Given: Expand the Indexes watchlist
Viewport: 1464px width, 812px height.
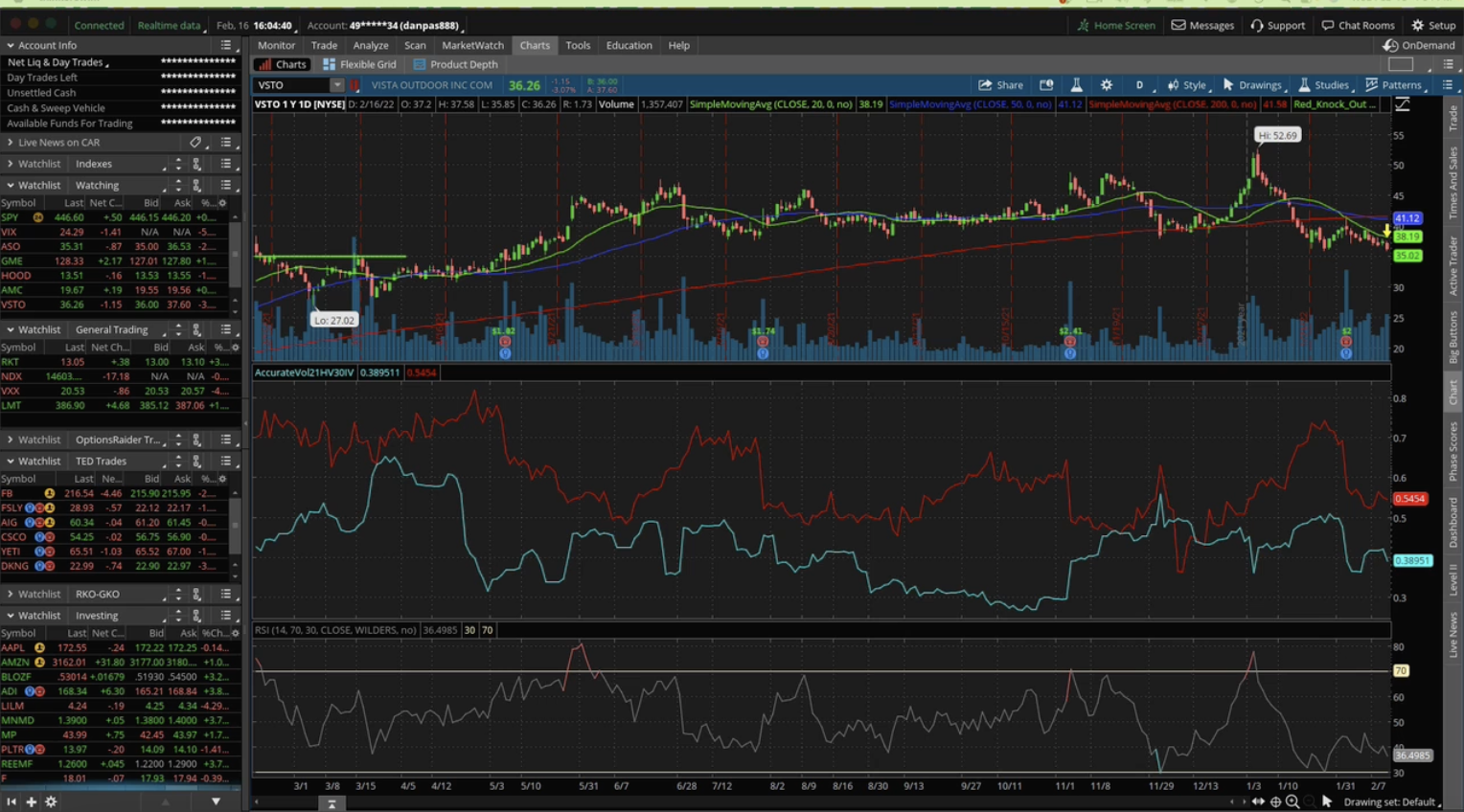Looking at the screenshot, I should [11, 164].
